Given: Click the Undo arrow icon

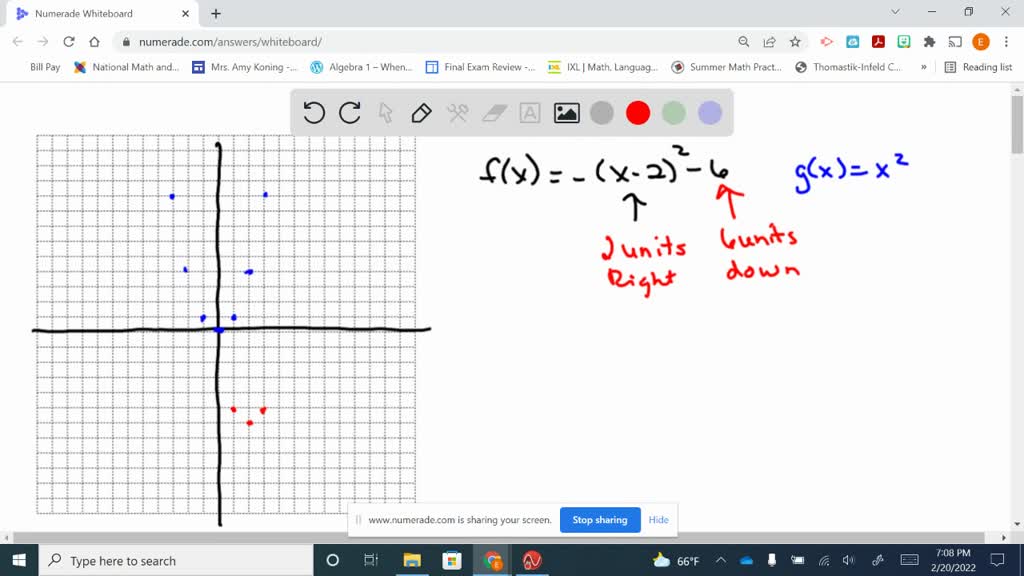Looking at the screenshot, I should 313,113.
